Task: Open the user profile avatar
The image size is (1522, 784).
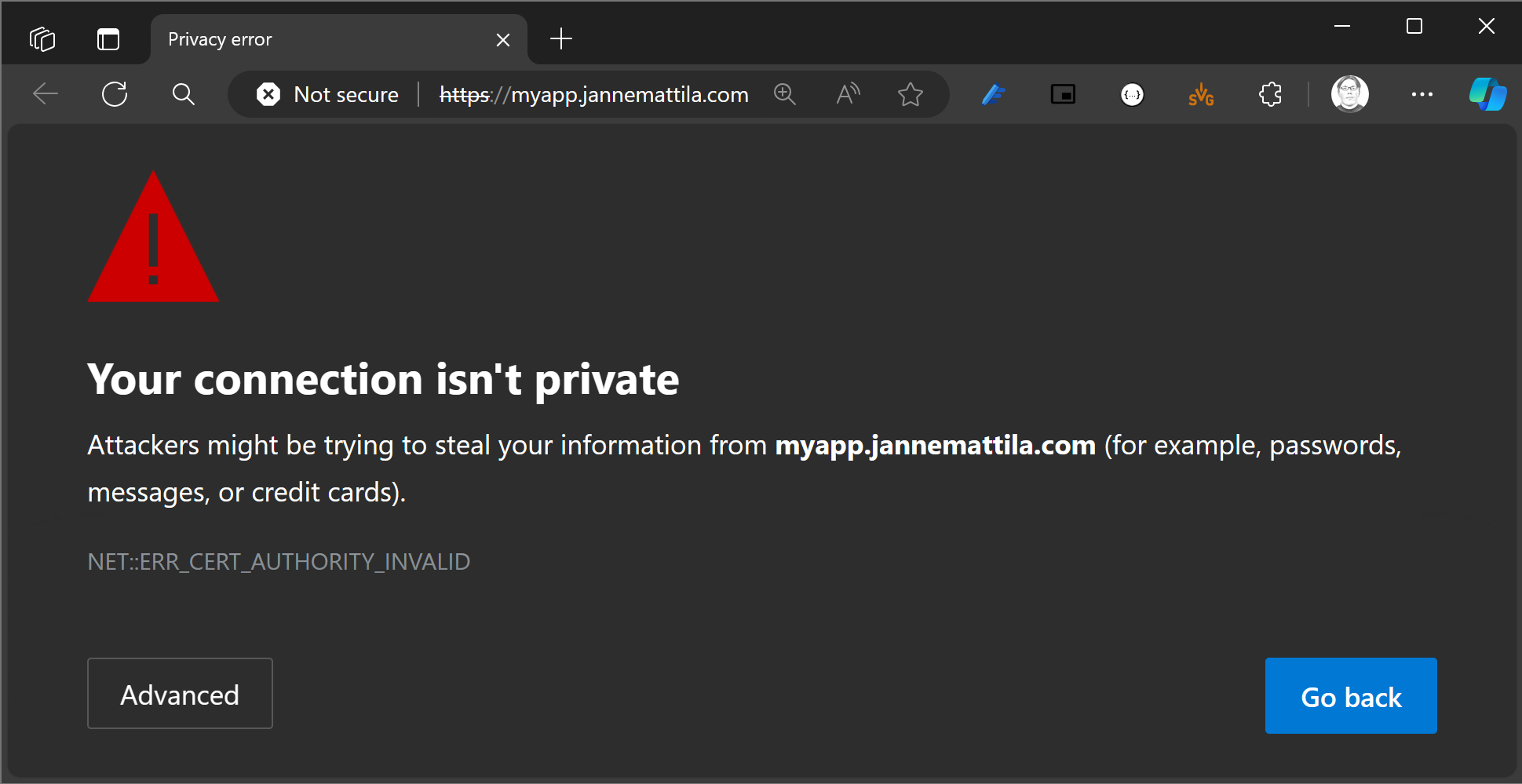Action: pos(1350,94)
